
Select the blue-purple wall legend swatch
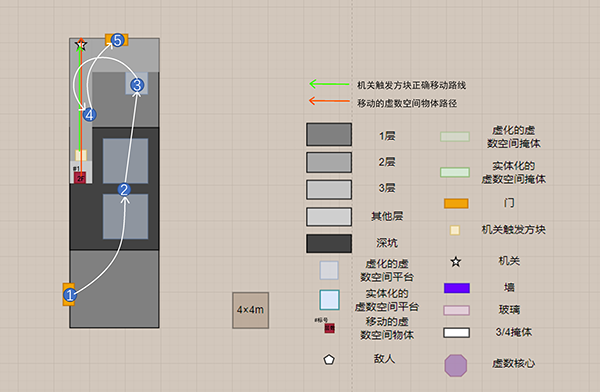[457, 288]
